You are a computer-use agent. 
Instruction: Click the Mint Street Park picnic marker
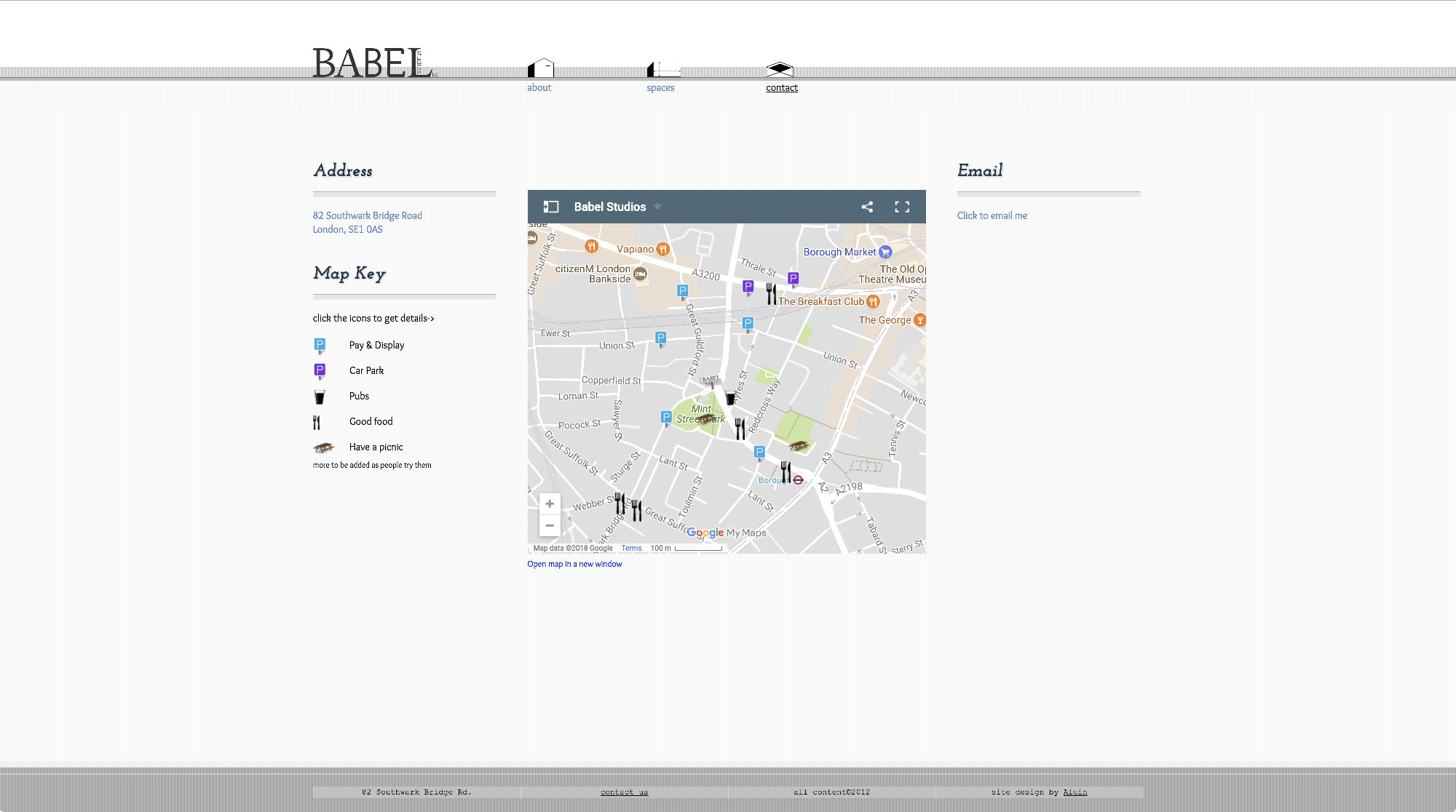(x=705, y=418)
